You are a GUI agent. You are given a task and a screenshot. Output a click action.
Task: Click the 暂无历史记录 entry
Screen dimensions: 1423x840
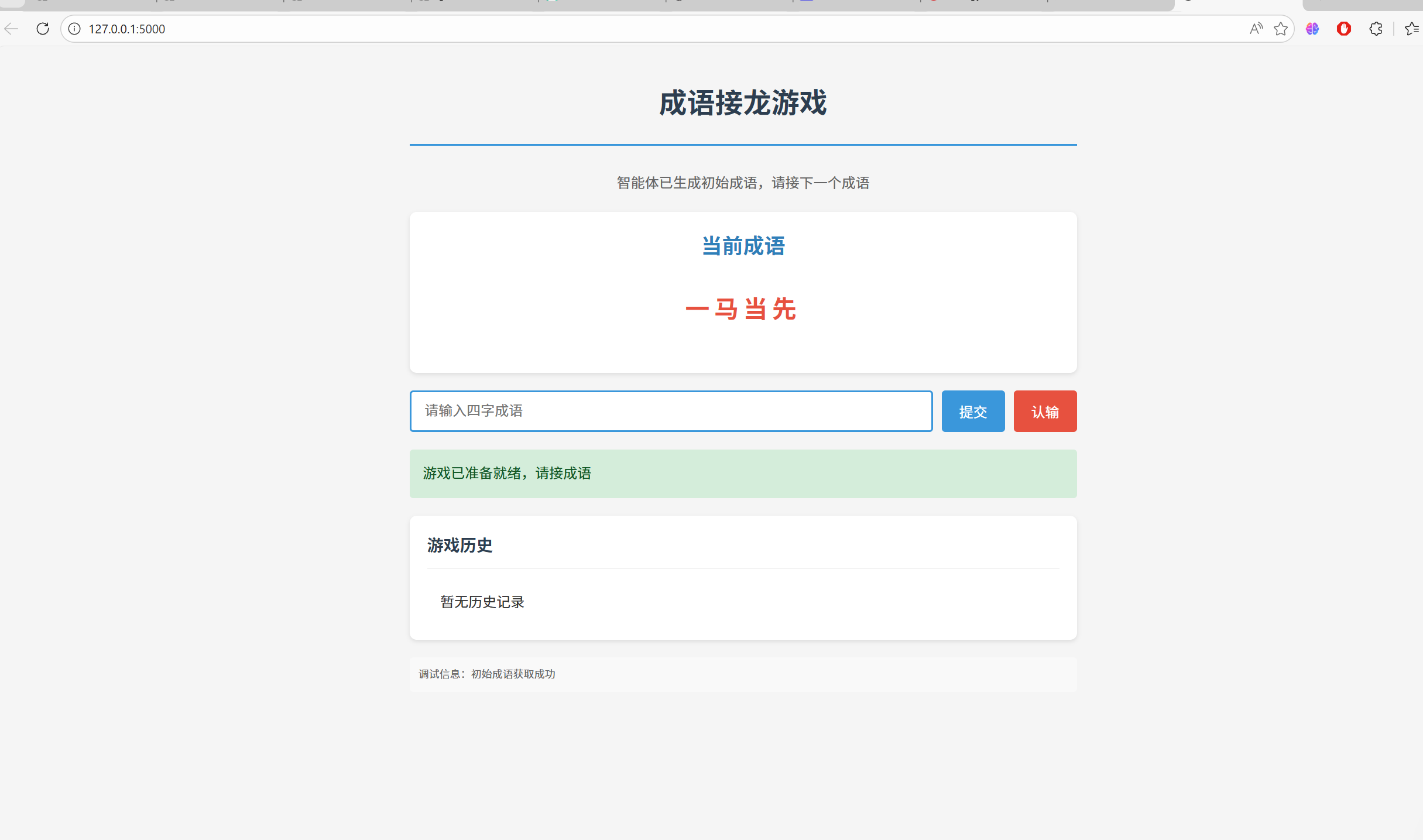point(482,602)
